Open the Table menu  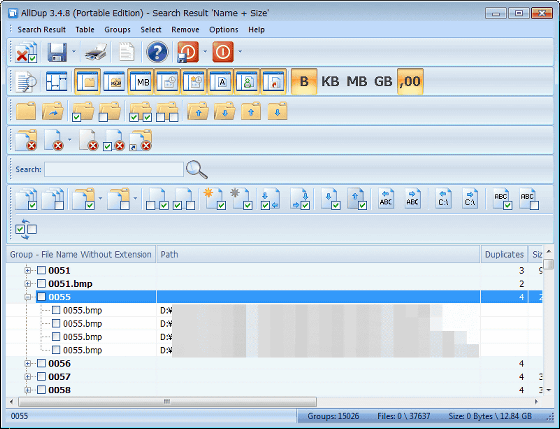coord(85,30)
